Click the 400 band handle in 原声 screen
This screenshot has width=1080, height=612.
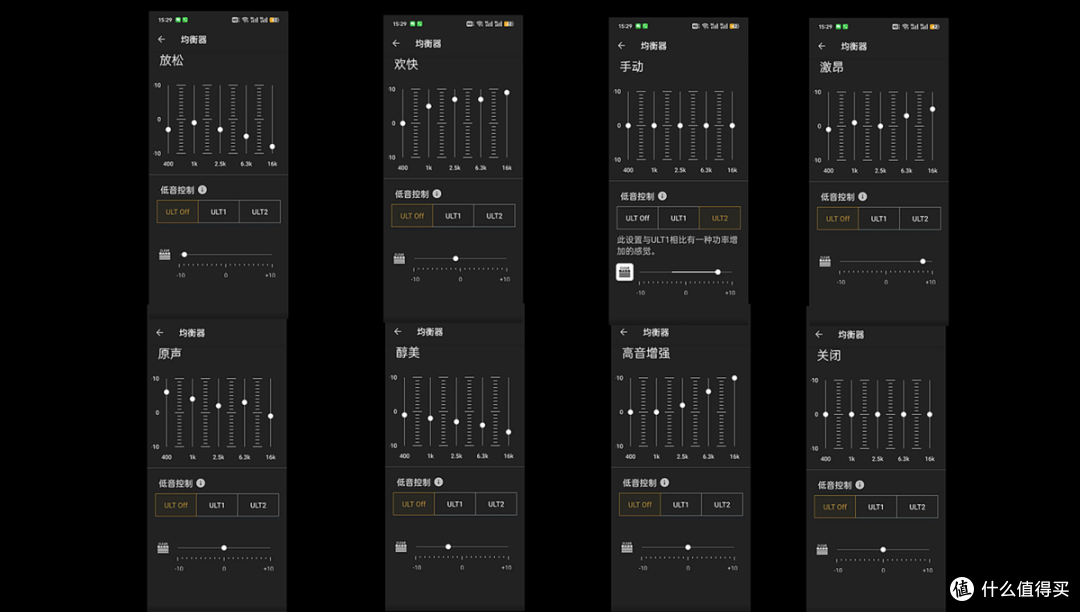click(x=166, y=392)
